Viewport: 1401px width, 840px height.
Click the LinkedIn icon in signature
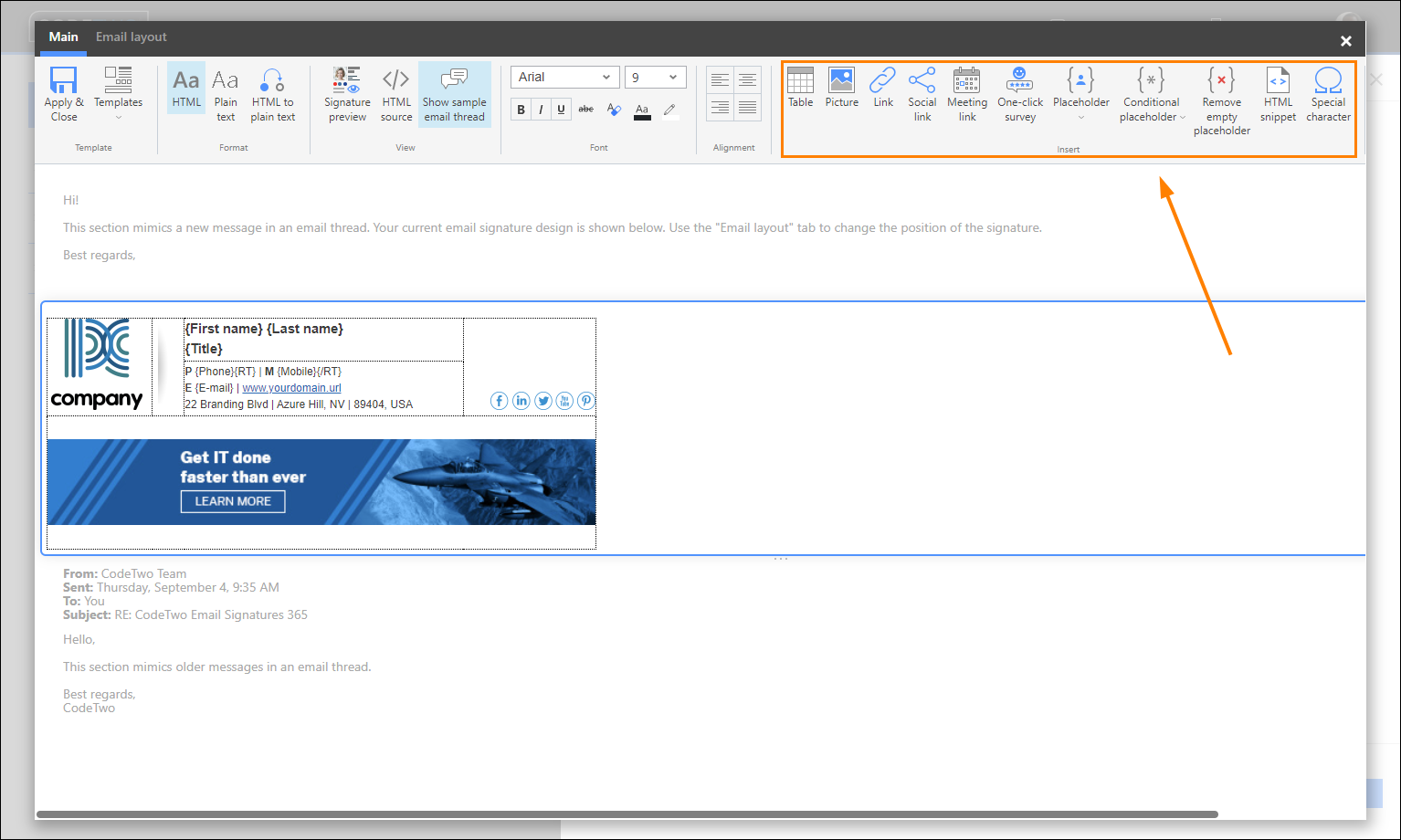coord(521,401)
